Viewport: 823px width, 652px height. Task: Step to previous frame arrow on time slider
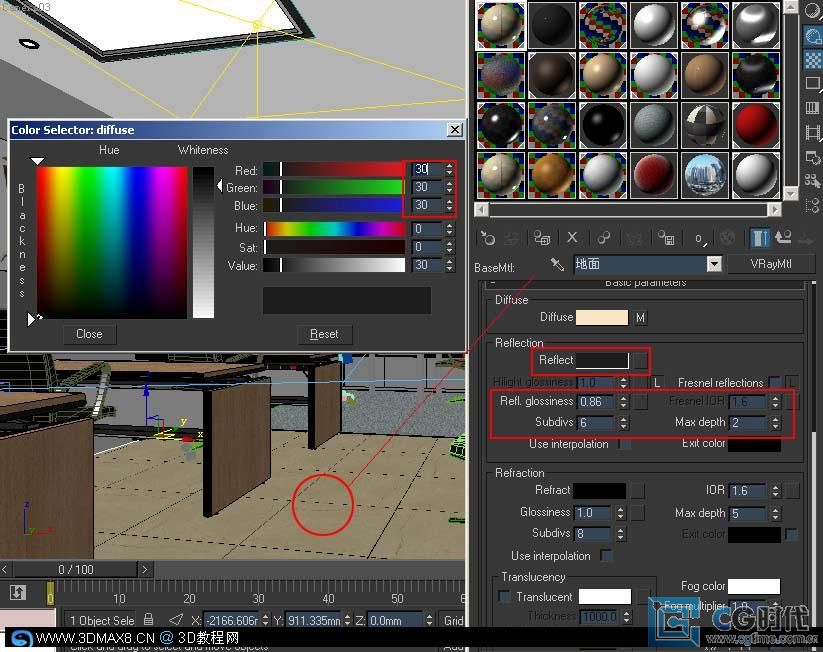click(x=5, y=569)
